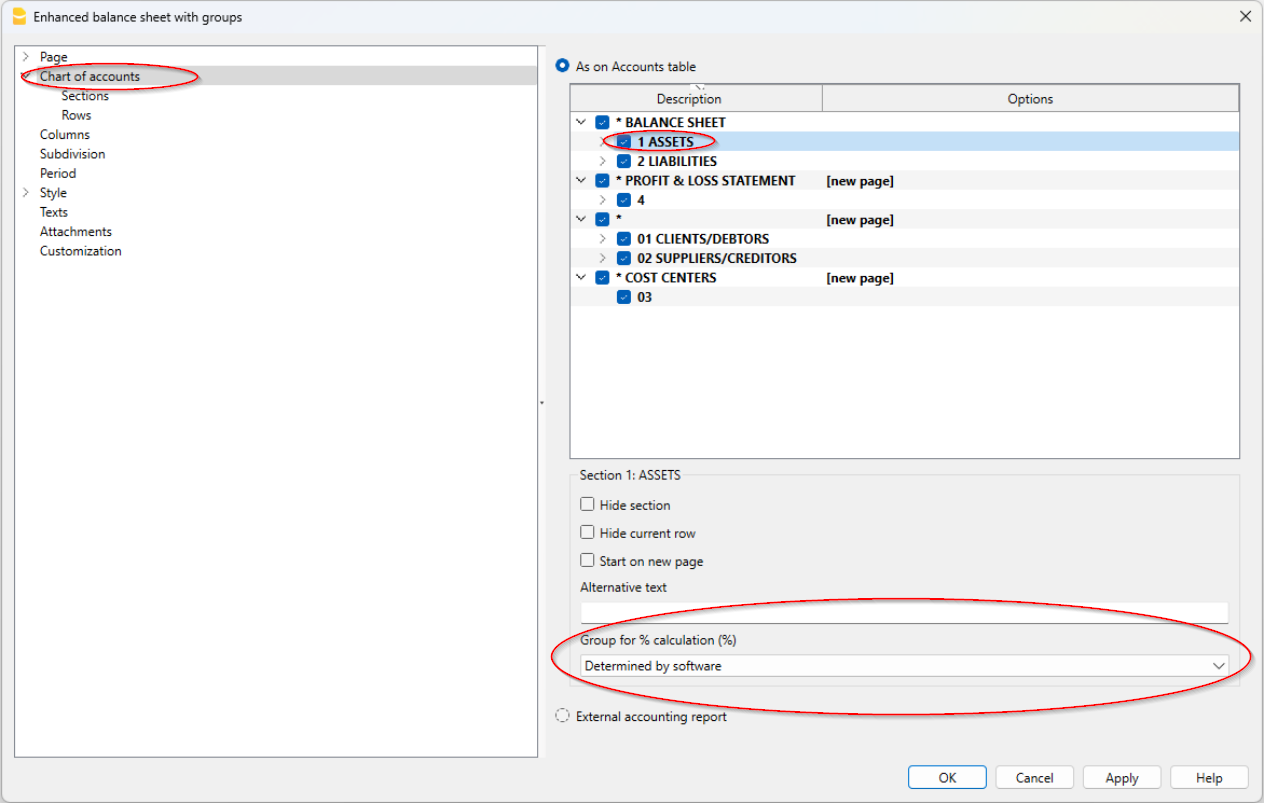Image resolution: width=1264 pixels, height=803 pixels.
Task: Expand the Page tree node
Action: 26,57
